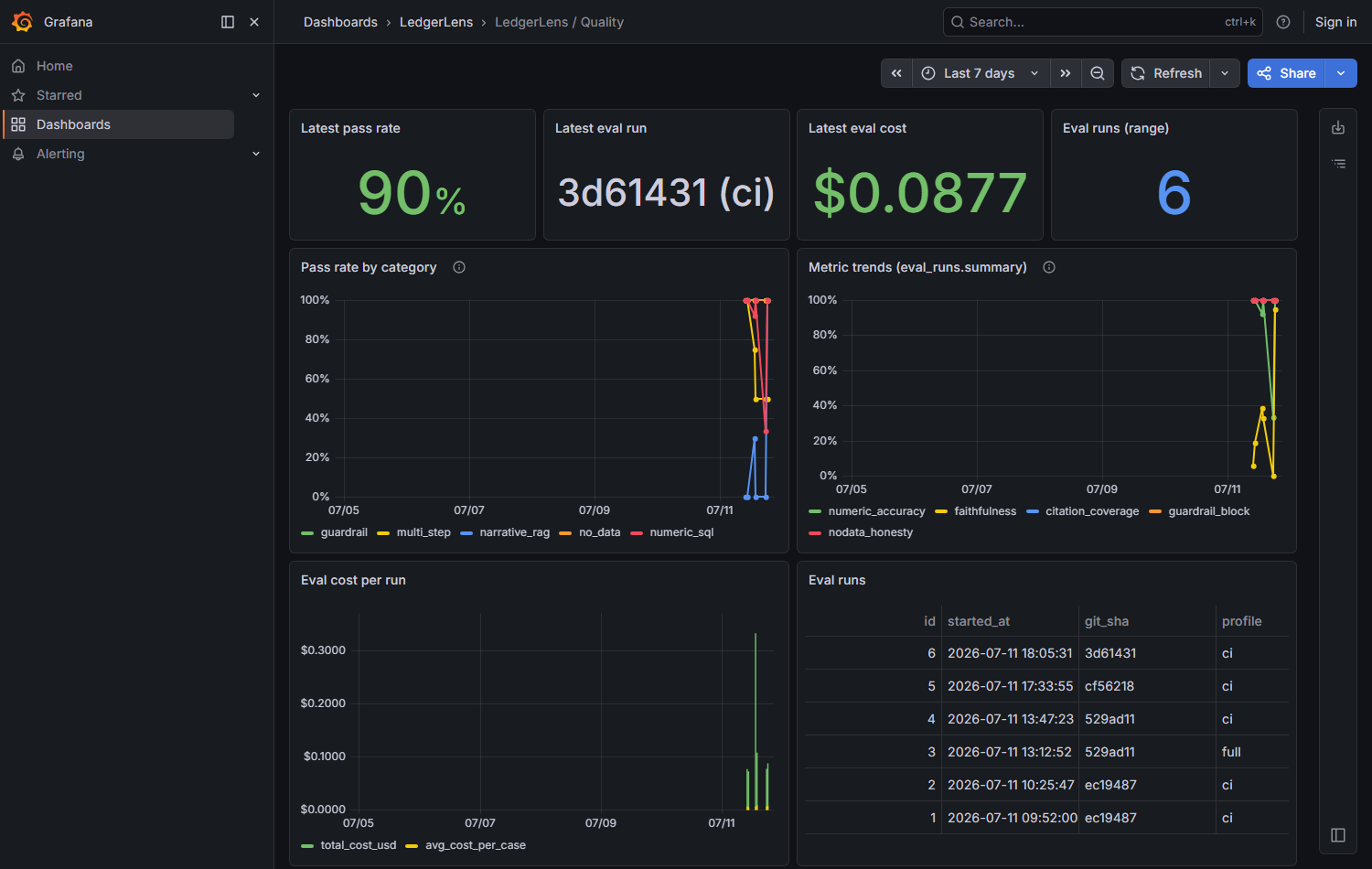Open the outline list icon on right rail
The height and width of the screenshot is (869, 1372).
point(1338,164)
